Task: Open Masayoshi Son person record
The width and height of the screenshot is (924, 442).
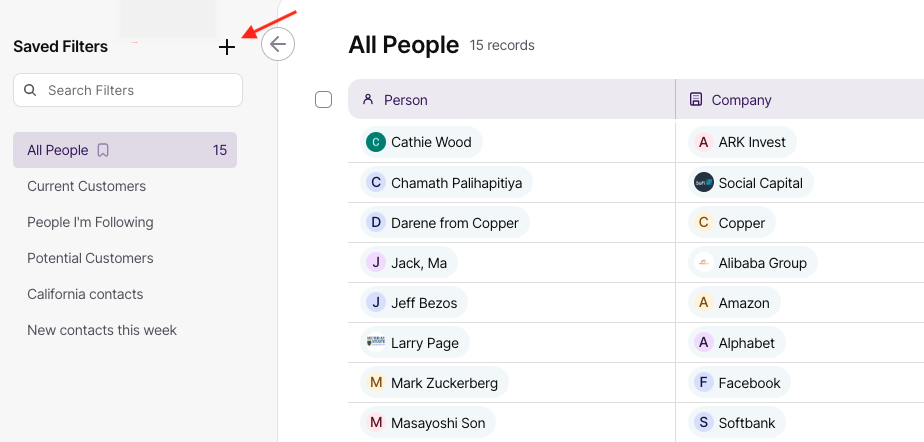Action: click(428, 423)
